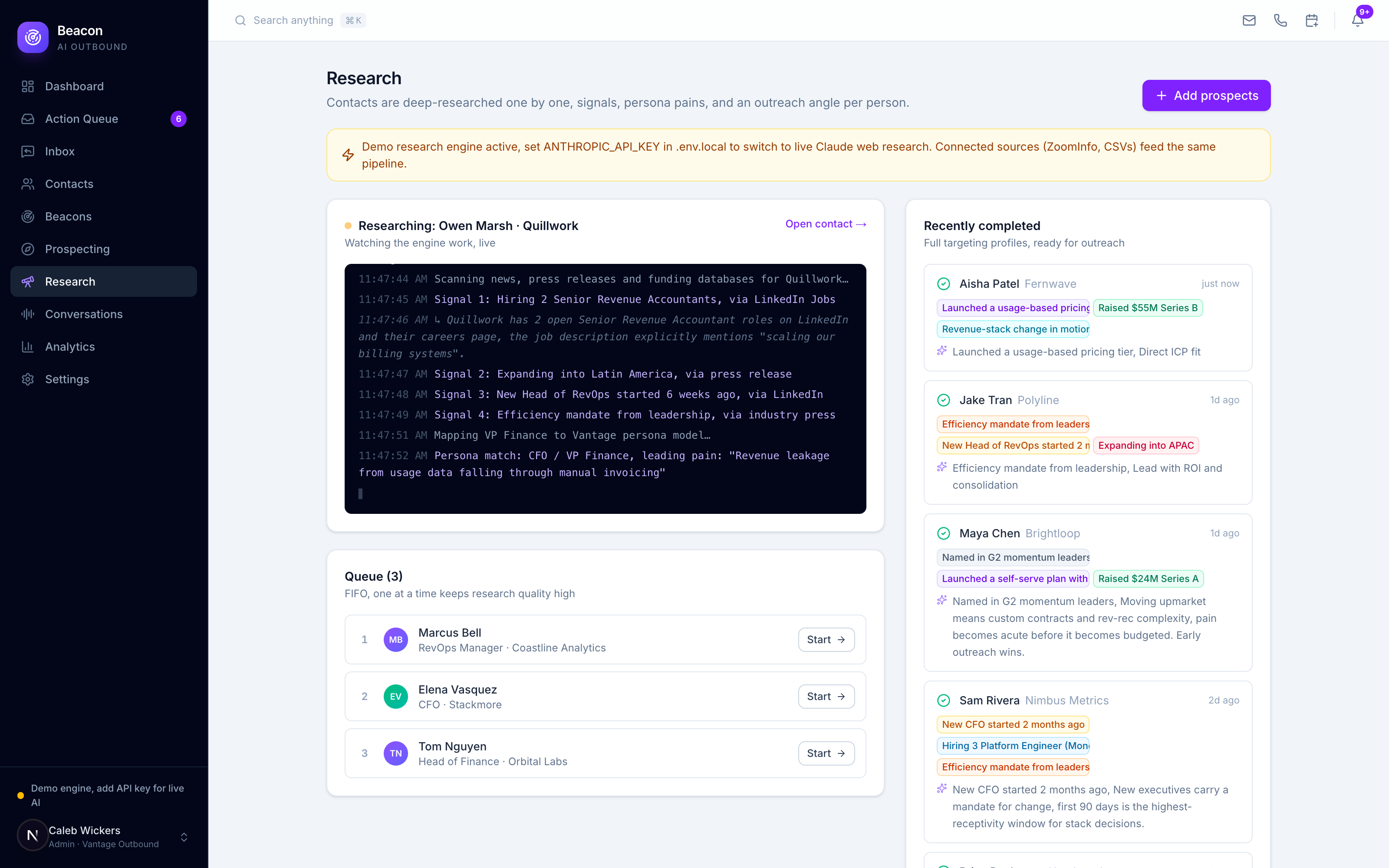1389x868 pixels.
Task: Select the Research sidebar item
Action: coord(103,281)
